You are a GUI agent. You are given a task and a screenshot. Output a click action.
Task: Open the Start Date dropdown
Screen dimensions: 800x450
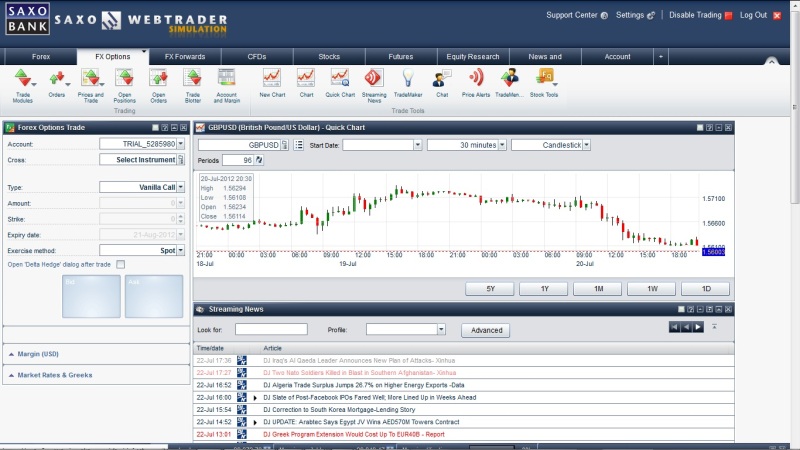click(x=418, y=145)
